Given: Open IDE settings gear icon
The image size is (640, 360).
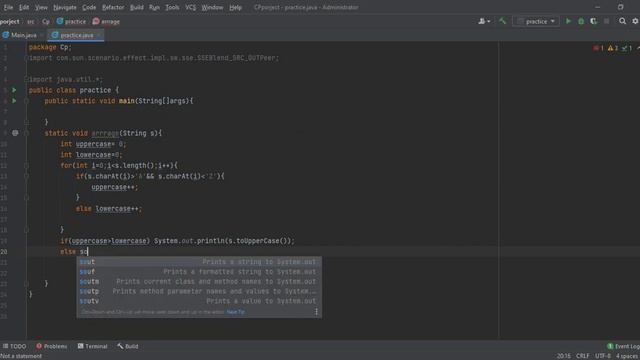Looking at the screenshot, I should [x=636, y=21].
